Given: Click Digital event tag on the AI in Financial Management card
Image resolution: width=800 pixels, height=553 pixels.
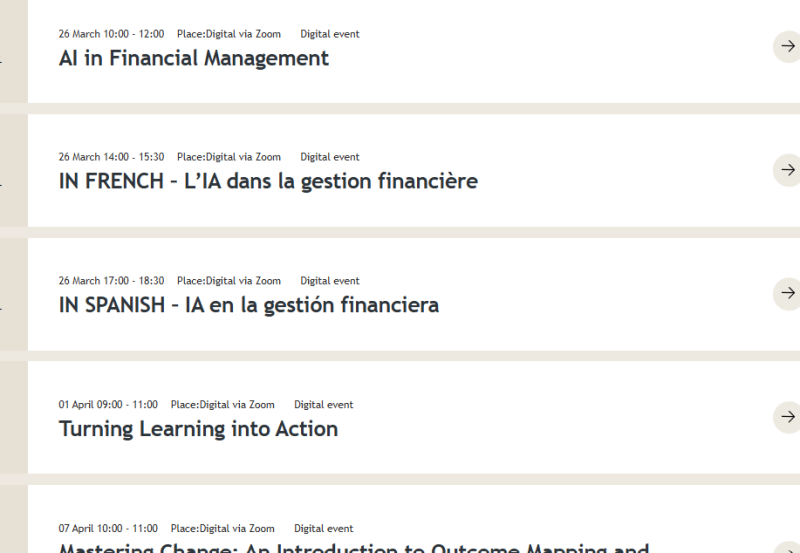Looking at the screenshot, I should pyautogui.click(x=330, y=34).
